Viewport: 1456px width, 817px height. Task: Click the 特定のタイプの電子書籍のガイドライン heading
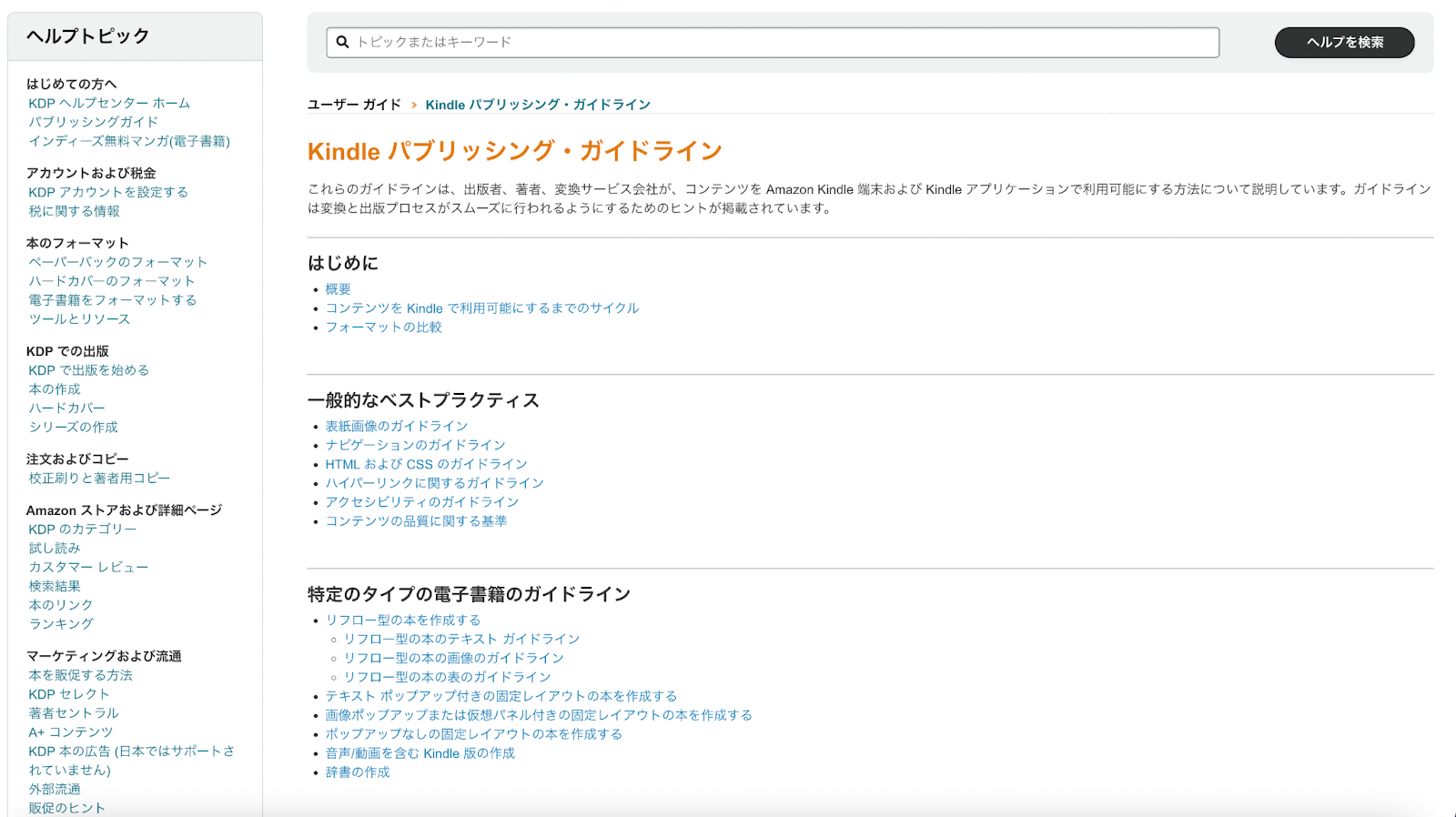pyautogui.click(x=470, y=594)
